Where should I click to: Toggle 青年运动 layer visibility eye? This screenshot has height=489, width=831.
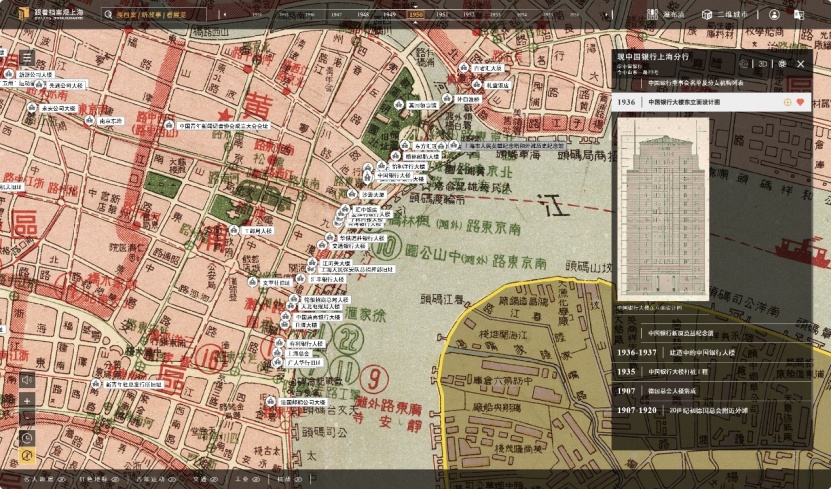click(172, 479)
